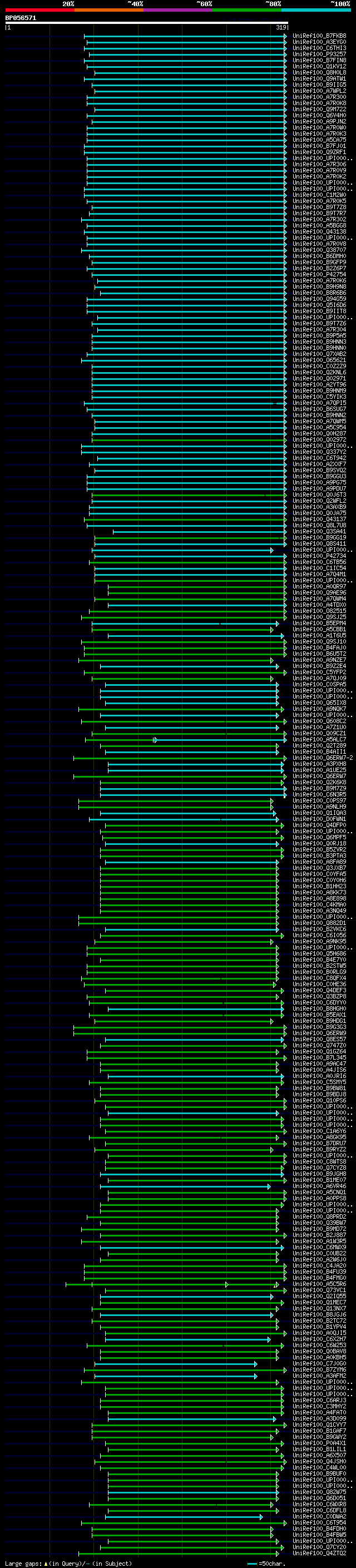Open hit UniRef100_A3EYG0
The width and height of the screenshot is (356, 1568).
point(319,42)
